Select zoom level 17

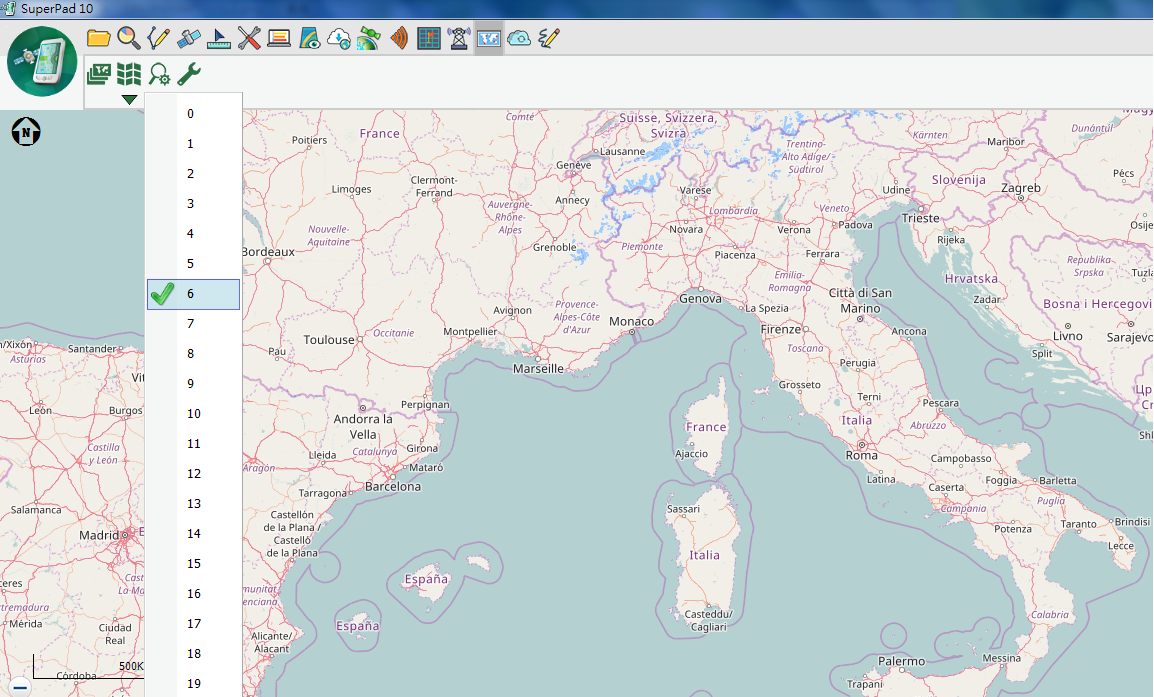[x=194, y=623]
